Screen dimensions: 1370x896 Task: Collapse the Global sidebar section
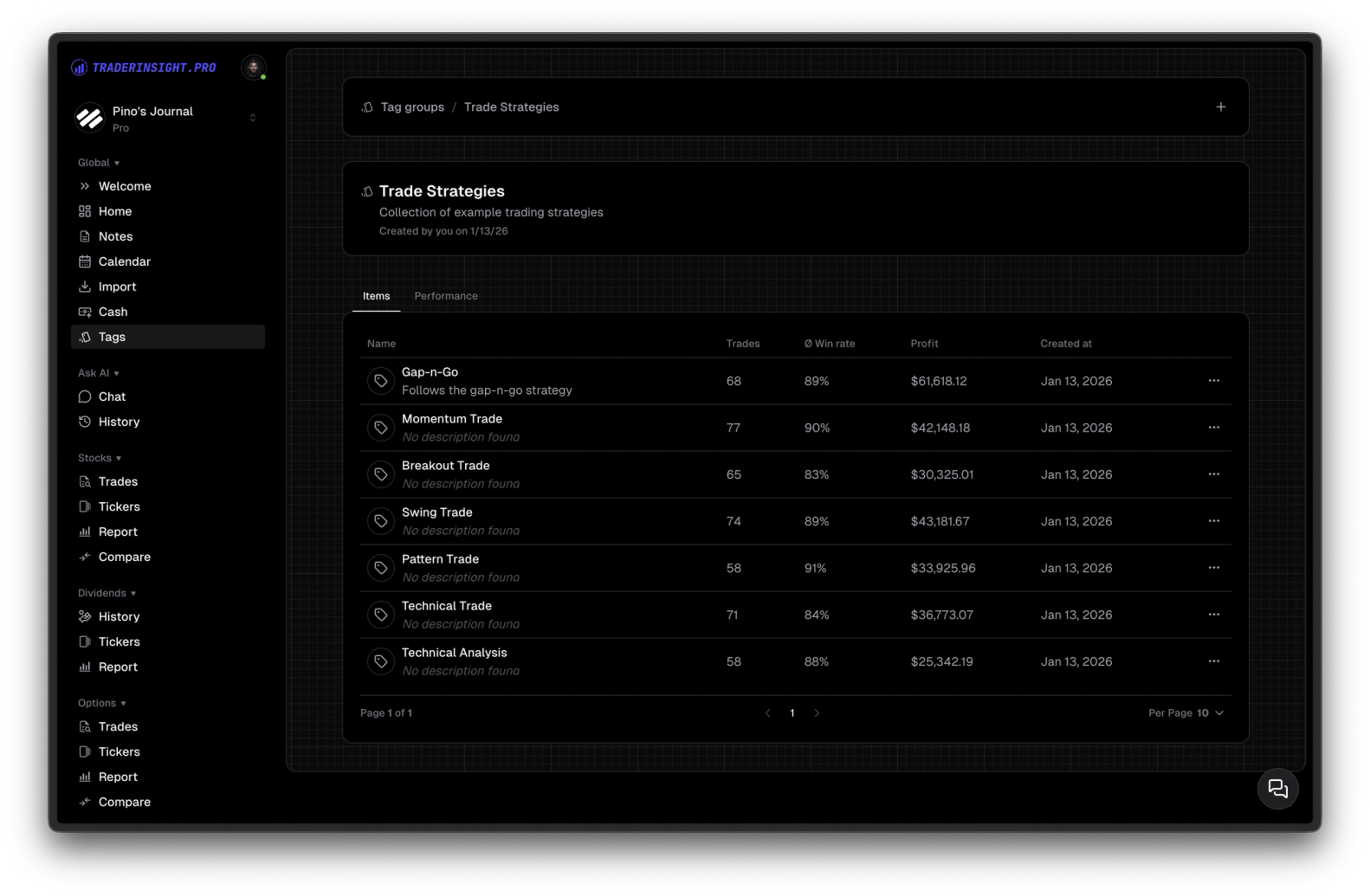click(99, 163)
